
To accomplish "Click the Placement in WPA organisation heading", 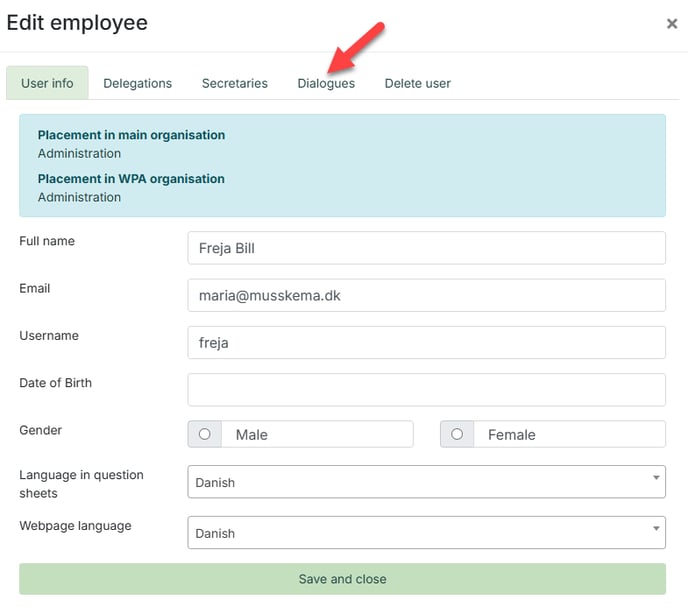I will pos(131,179).
